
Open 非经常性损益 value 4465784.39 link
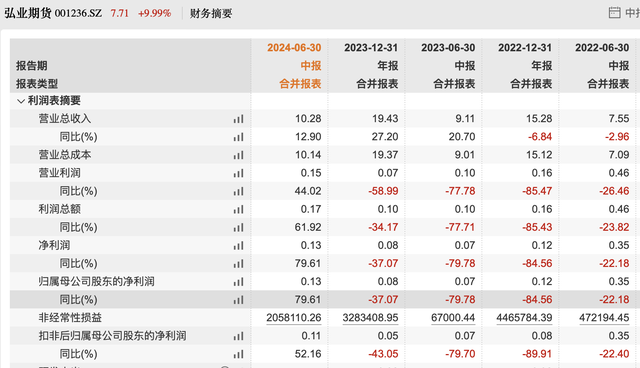(x=524, y=318)
